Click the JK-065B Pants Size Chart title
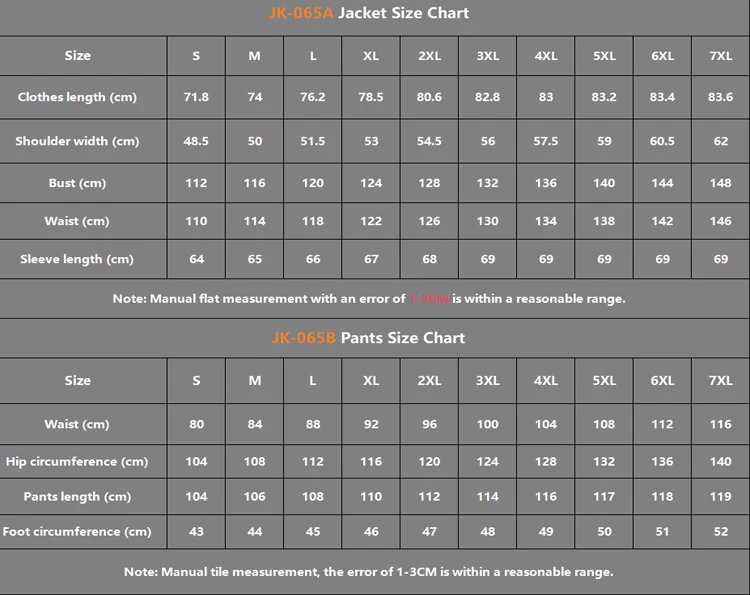This screenshot has height=595, width=750. pyautogui.click(x=368, y=338)
